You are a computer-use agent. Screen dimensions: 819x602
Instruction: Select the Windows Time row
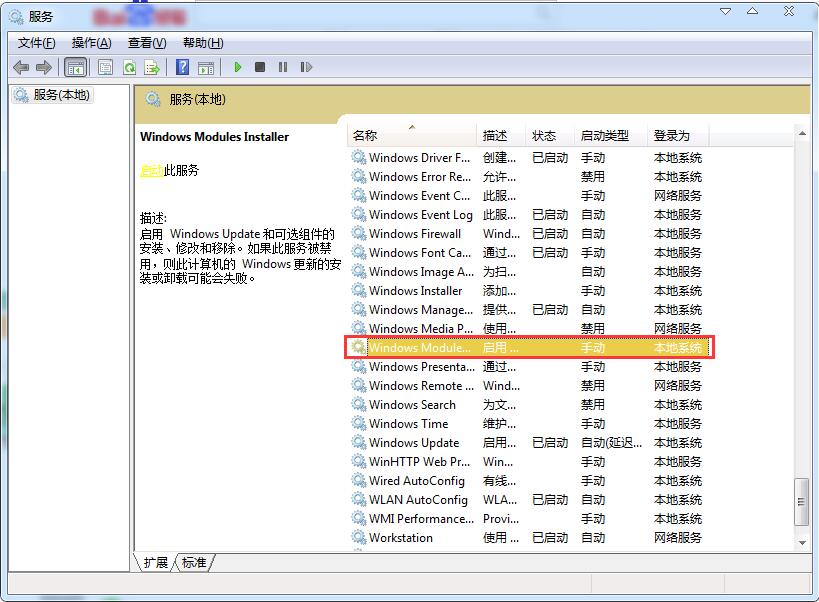point(529,423)
